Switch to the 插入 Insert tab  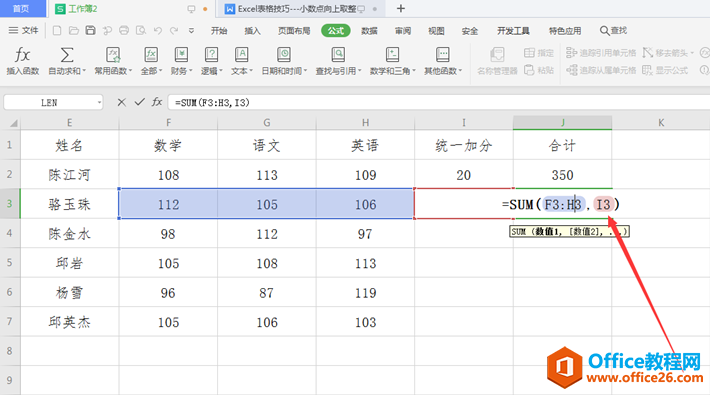click(252, 31)
